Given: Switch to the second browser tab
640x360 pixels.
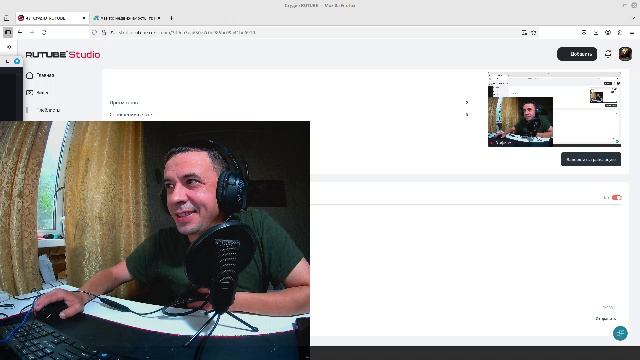Looking at the screenshot, I should point(127,18).
